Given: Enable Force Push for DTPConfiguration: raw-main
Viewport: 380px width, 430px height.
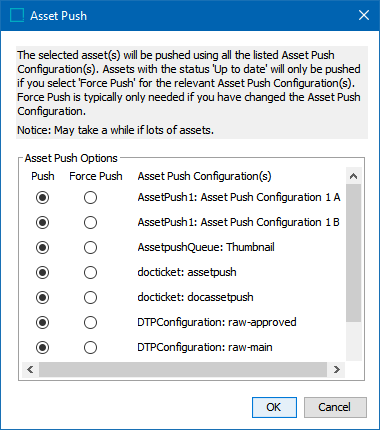Looking at the screenshot, I should (90, 348).
